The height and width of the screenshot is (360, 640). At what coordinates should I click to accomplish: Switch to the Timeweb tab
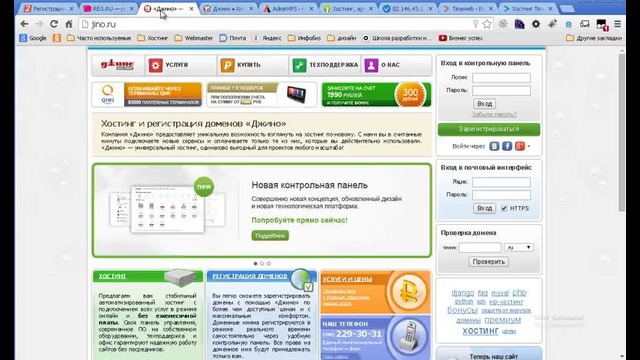469,9
